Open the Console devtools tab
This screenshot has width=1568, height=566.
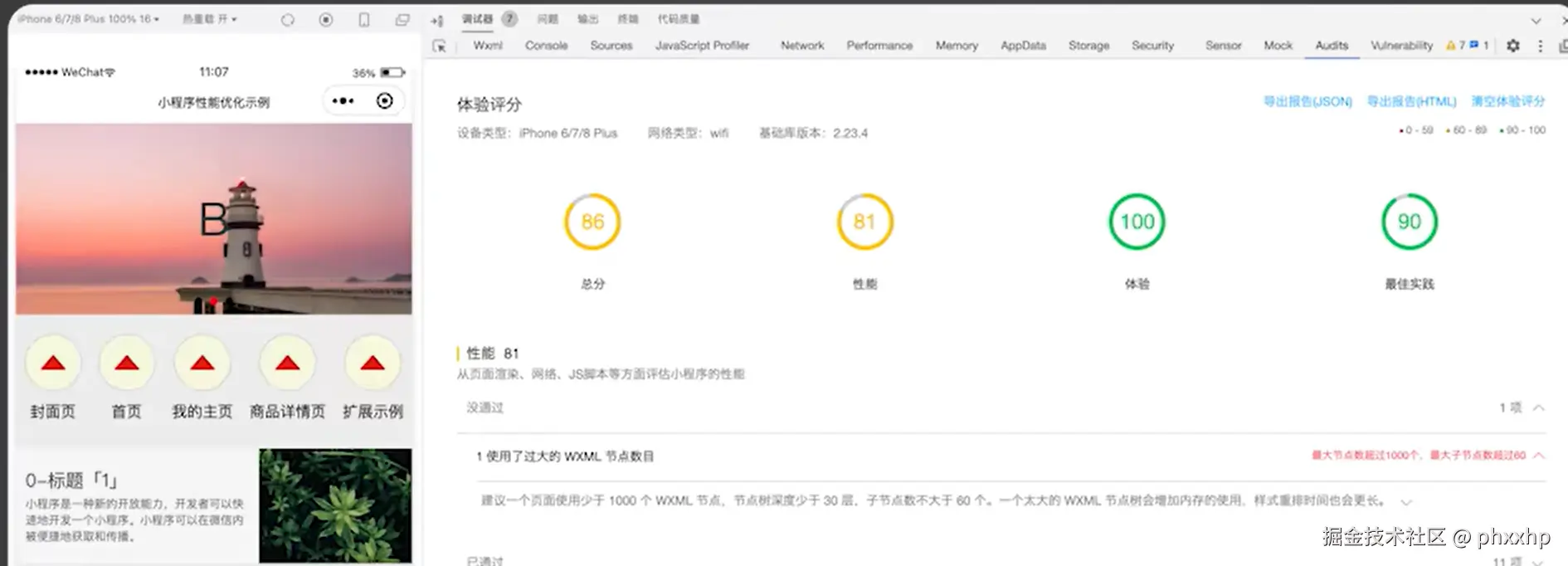[546, 46]
